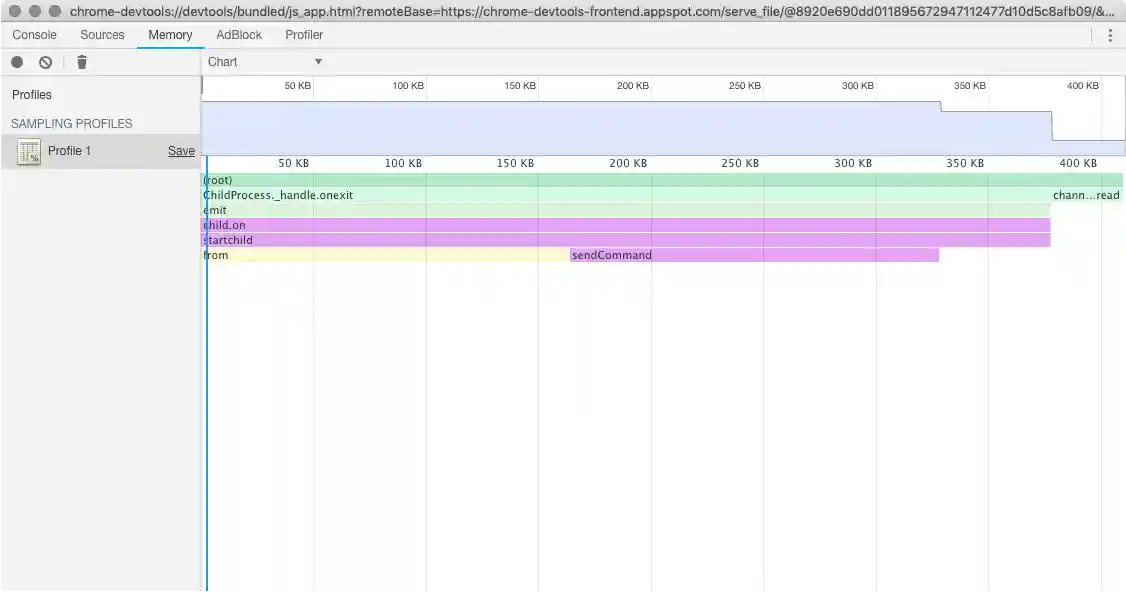The image size is (1126, 592).
Task: Clear all profiles with the clear icon
Action: click(43, 61)
